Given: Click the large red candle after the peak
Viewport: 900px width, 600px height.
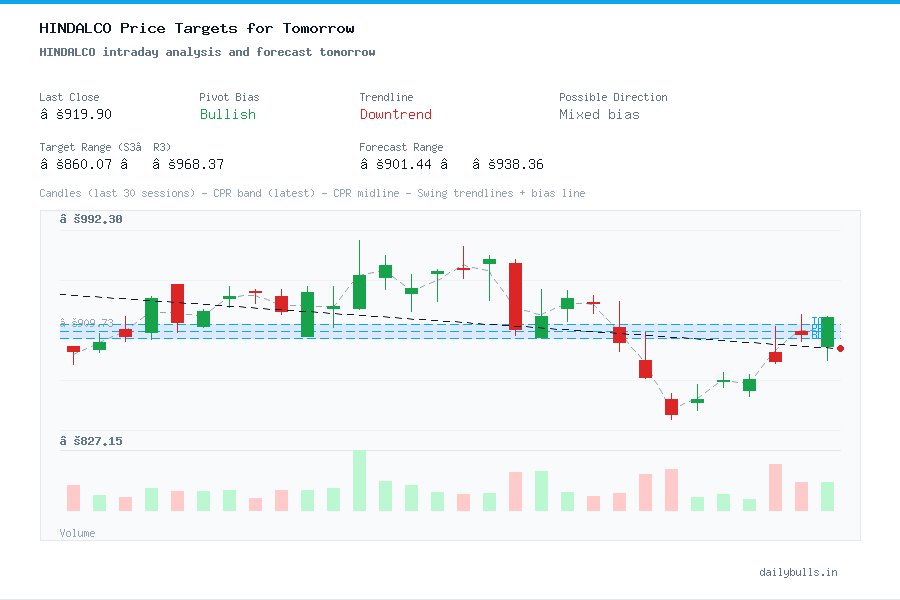Looking at the screenshot, I should pos(515,295).
